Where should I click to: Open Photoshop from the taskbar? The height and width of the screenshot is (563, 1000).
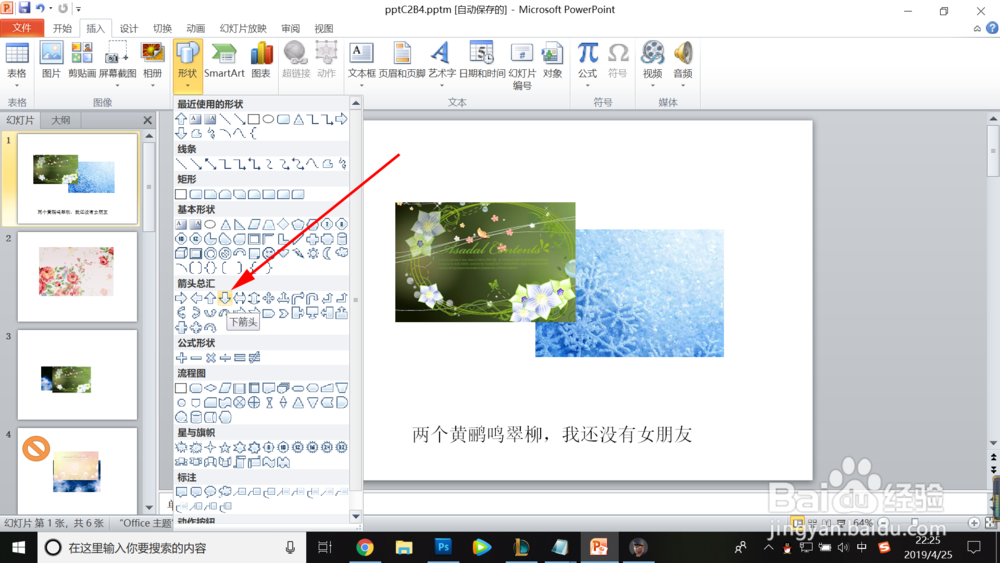[x=443, y=547]
